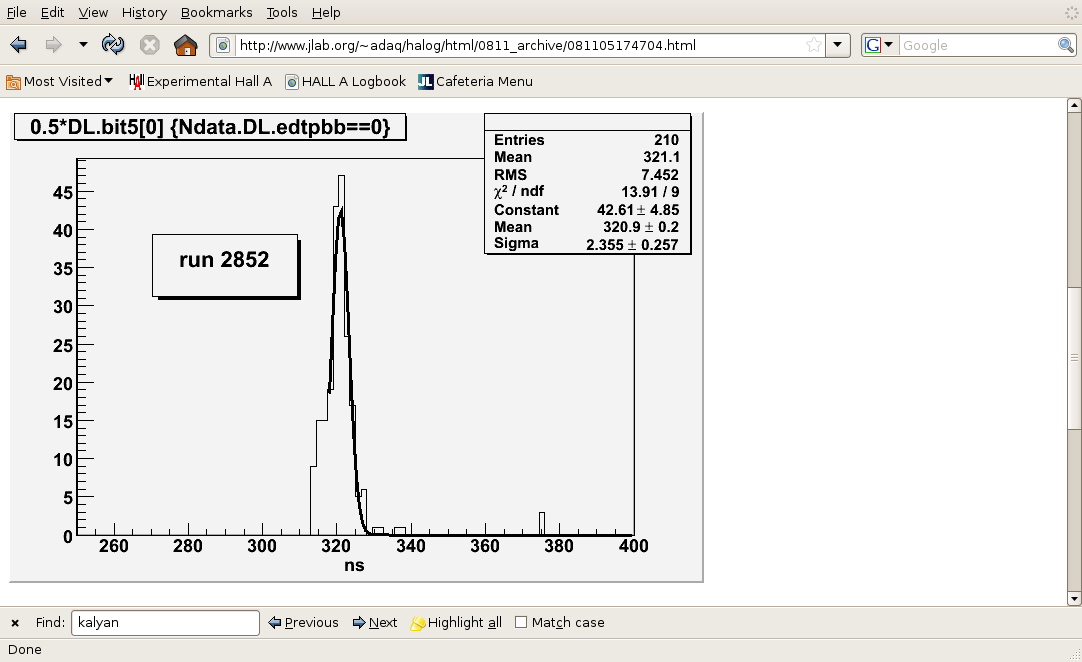Click the 'ns' x-axis label

[354, 565]
